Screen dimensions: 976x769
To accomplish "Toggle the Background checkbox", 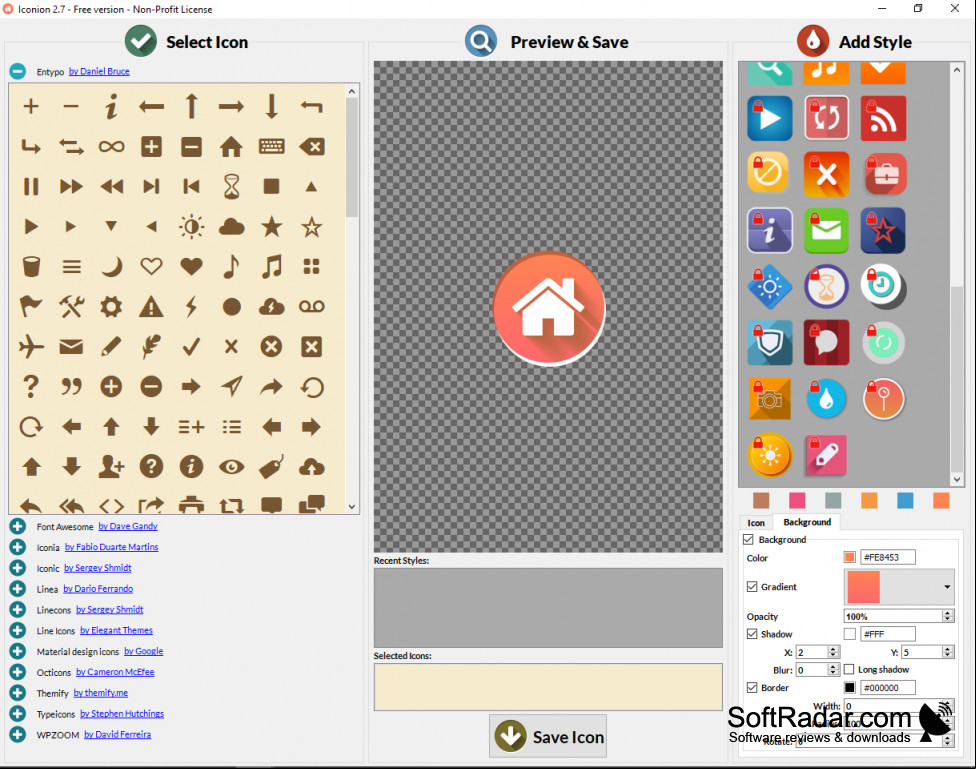I will [749, 539].
